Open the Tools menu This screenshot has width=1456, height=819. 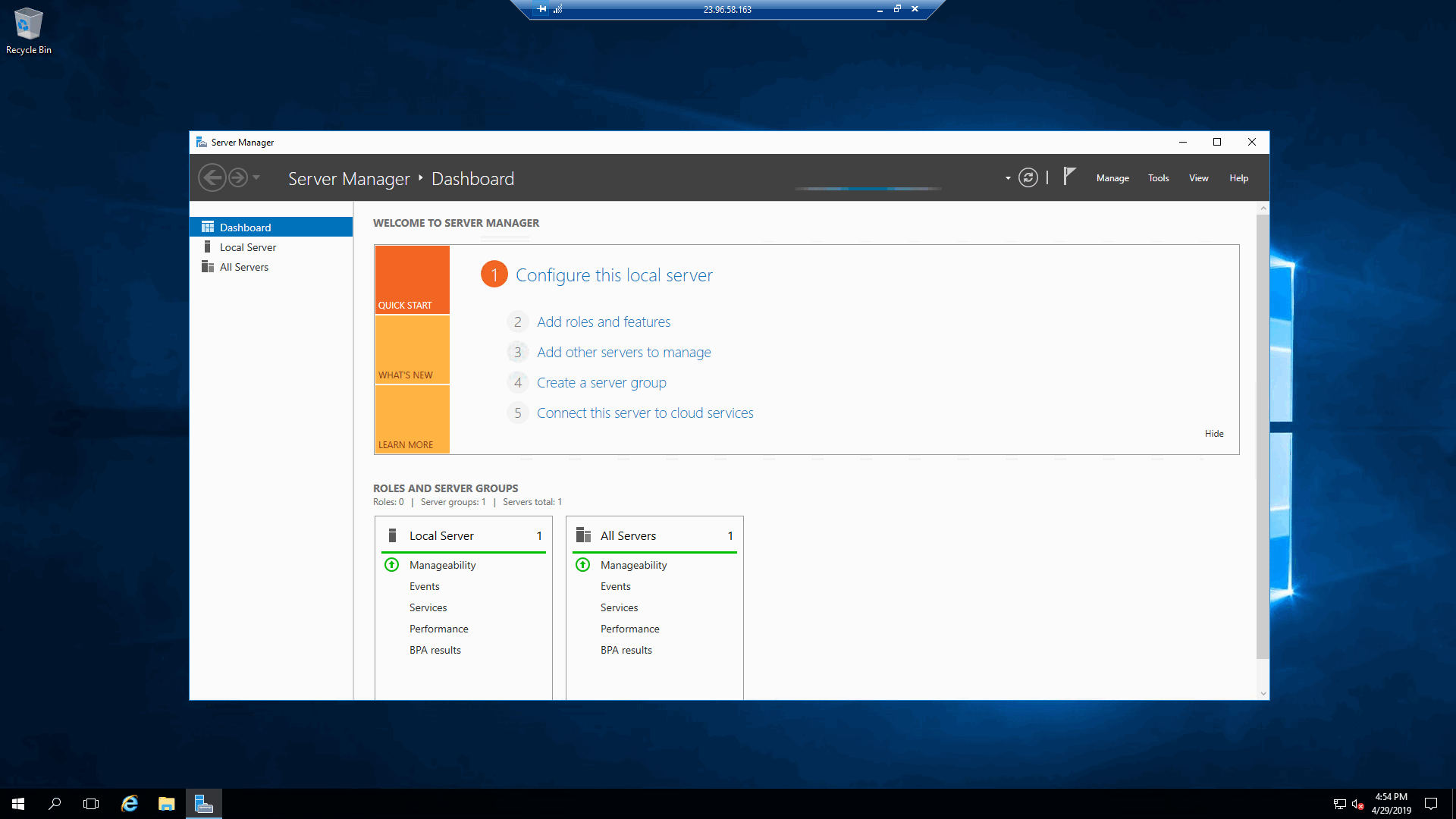[x=1158, y=178]
